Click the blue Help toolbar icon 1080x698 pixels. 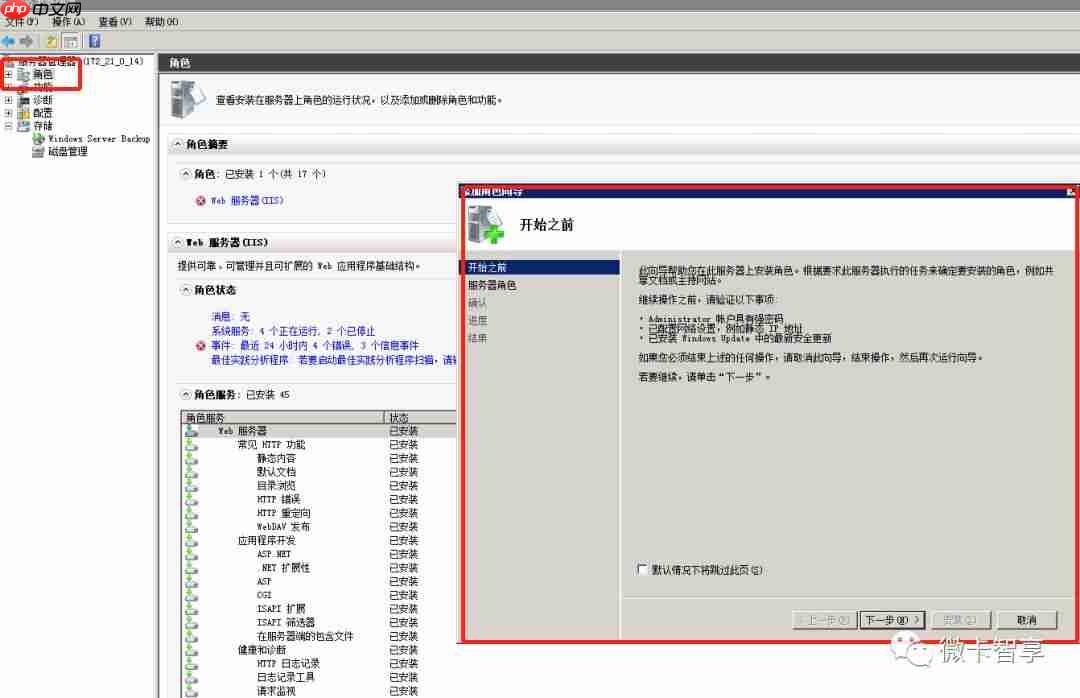[94, 41]
